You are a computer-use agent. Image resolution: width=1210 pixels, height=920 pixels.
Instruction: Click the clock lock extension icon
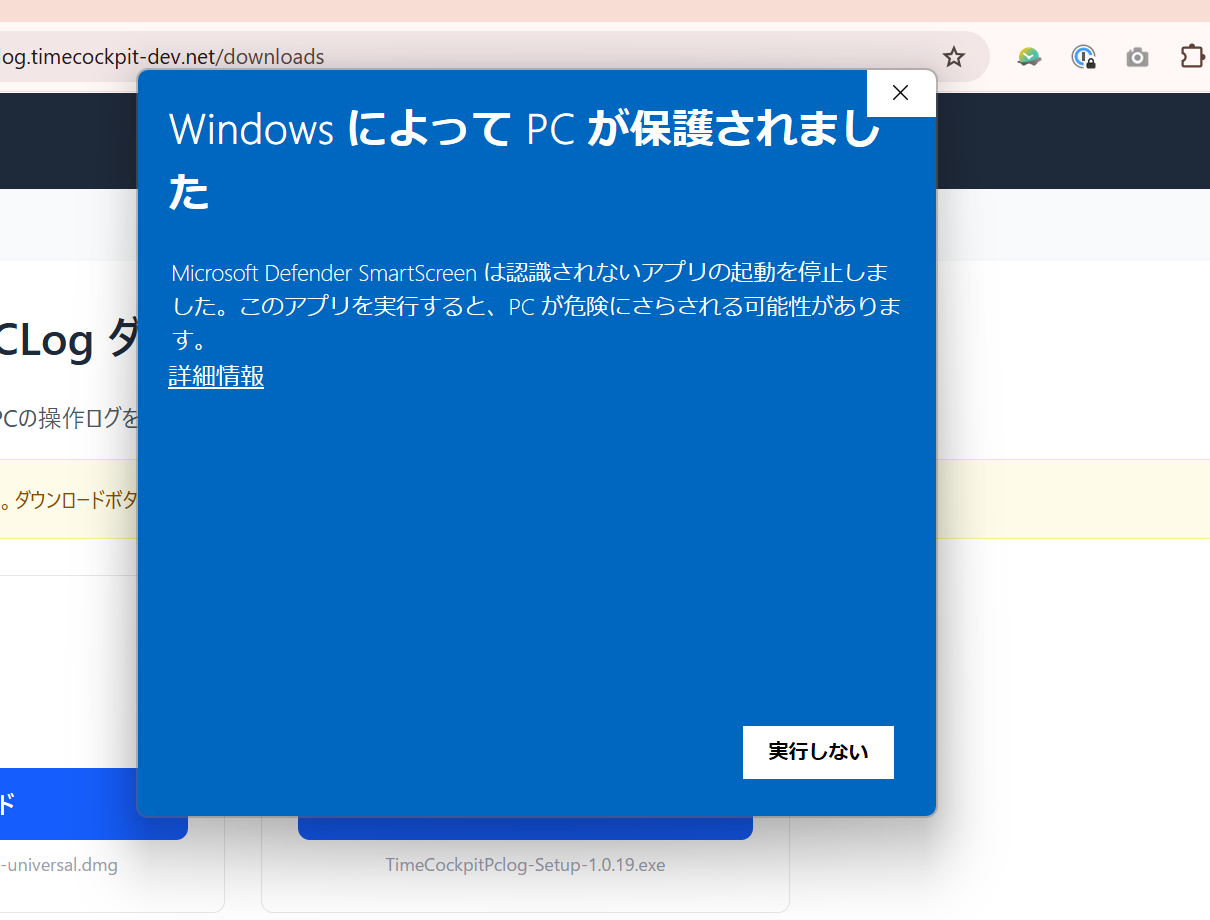(1083, 57)
